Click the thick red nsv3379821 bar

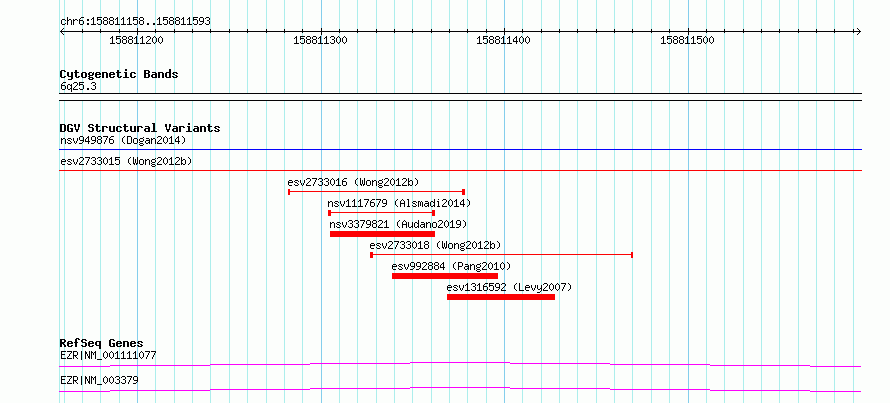tap(382, 234)
